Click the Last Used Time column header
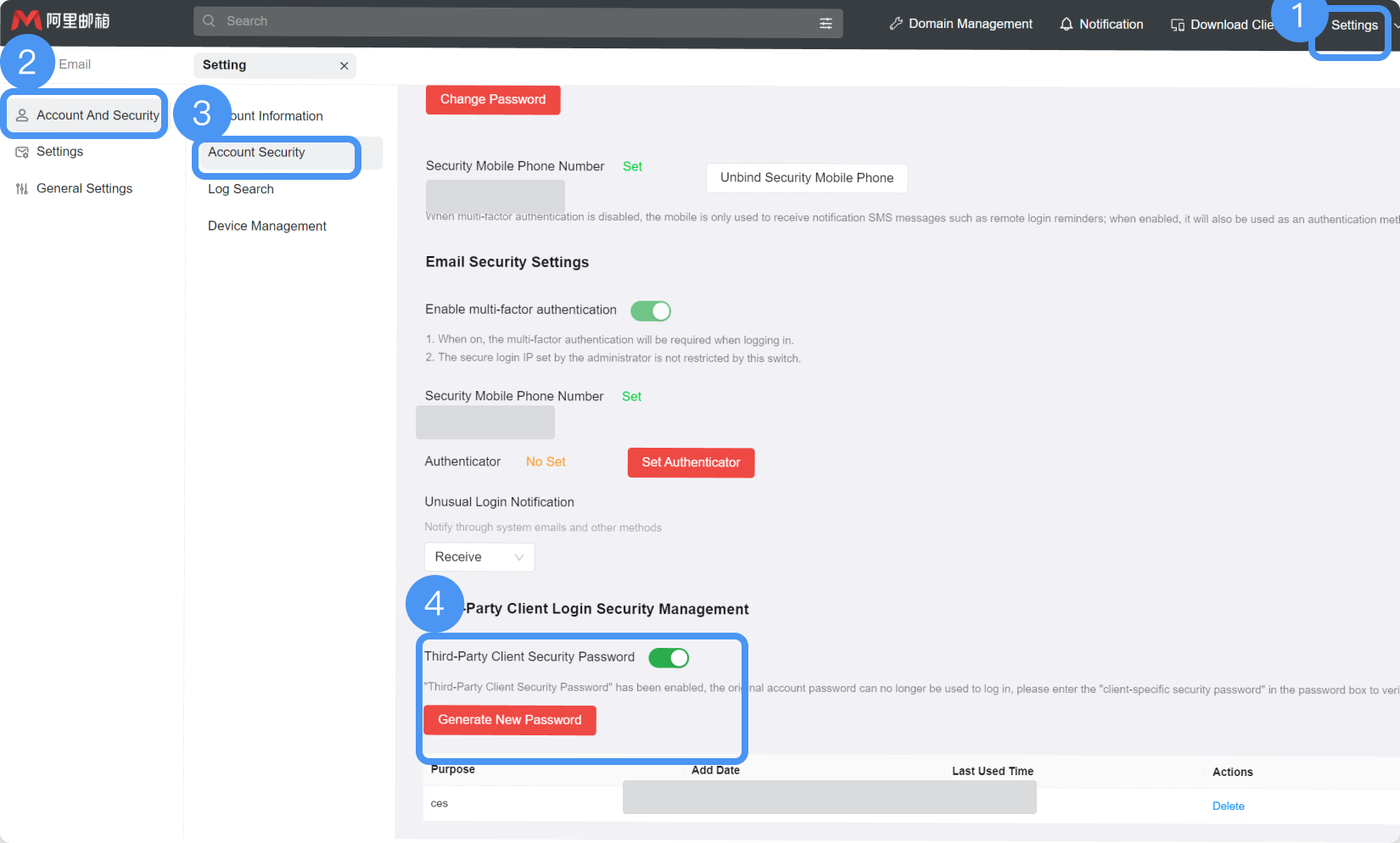Viewport: 1400px width, 843px height. (993, 771)
